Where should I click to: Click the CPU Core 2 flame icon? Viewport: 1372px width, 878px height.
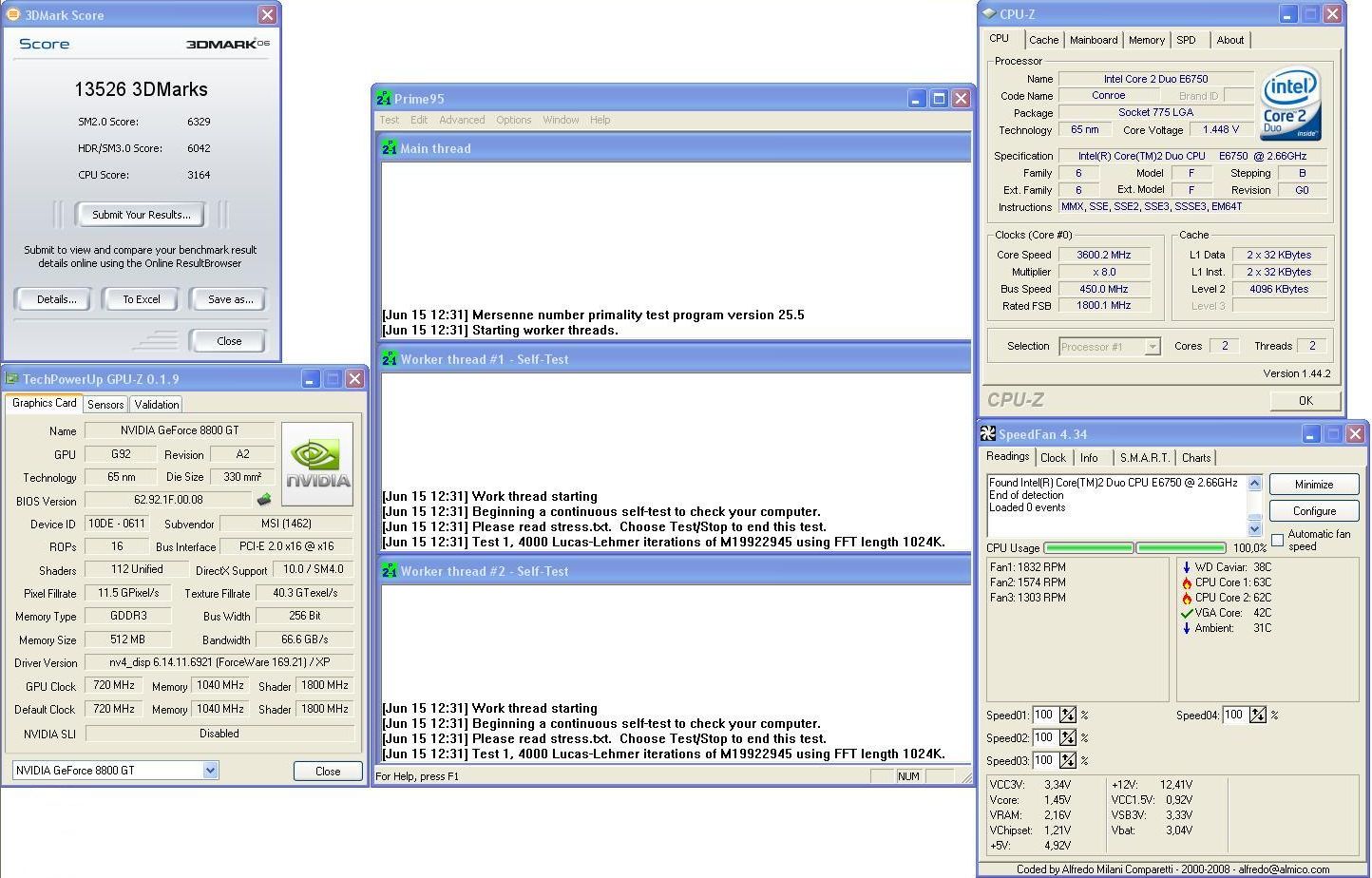[x=1187, y=598]
